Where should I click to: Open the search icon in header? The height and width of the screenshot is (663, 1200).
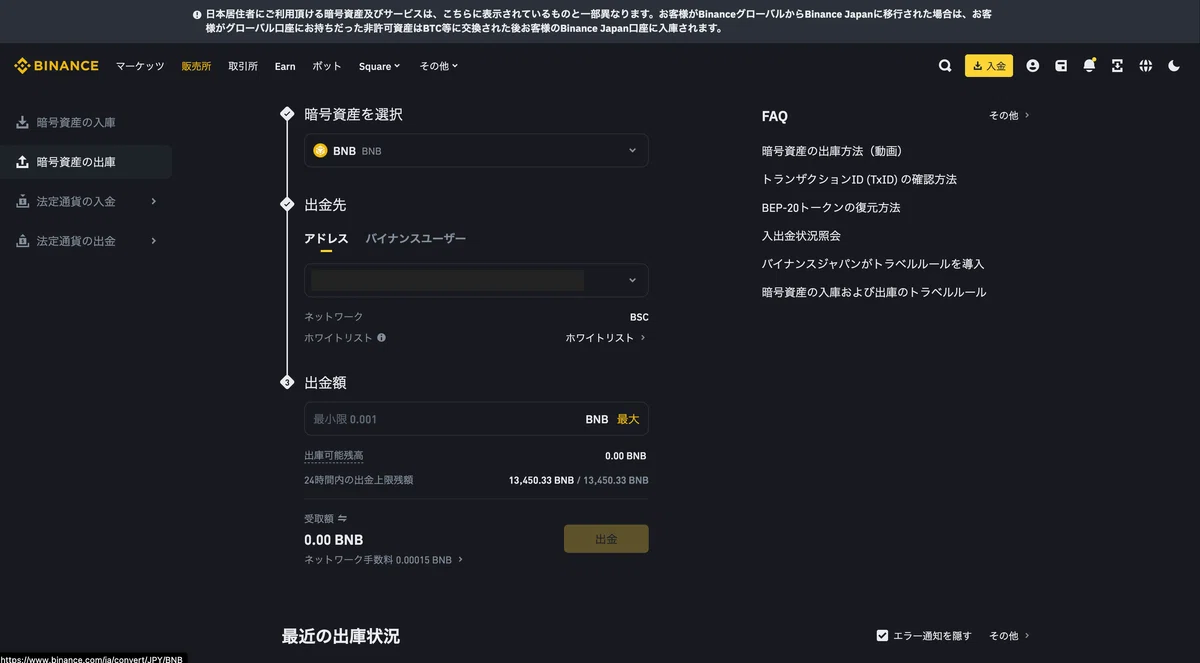point(945,66)
